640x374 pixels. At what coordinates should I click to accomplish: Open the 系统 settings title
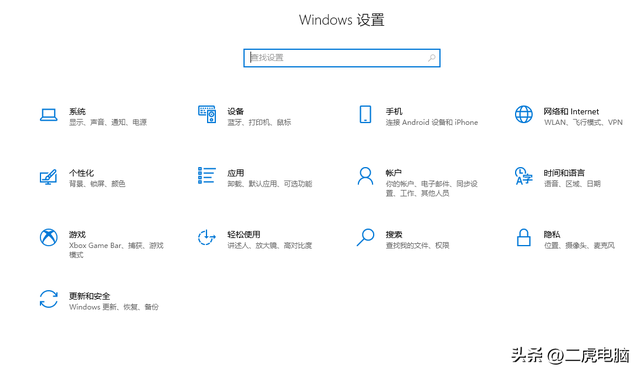coord(77,111)
